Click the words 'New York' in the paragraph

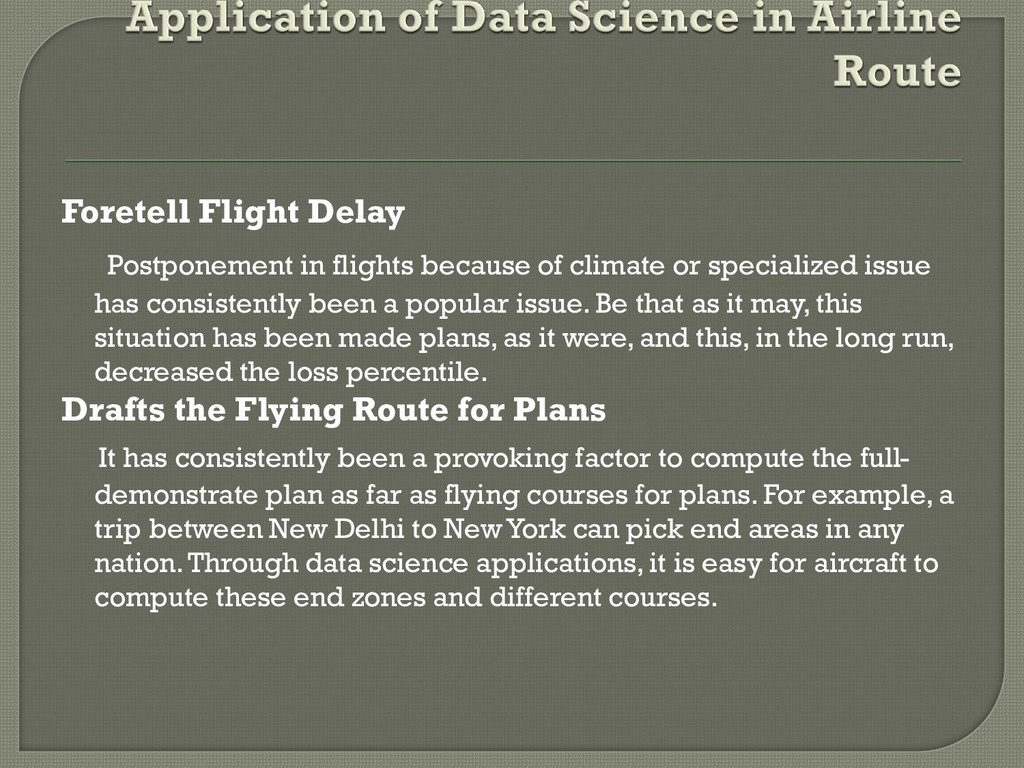504,528
